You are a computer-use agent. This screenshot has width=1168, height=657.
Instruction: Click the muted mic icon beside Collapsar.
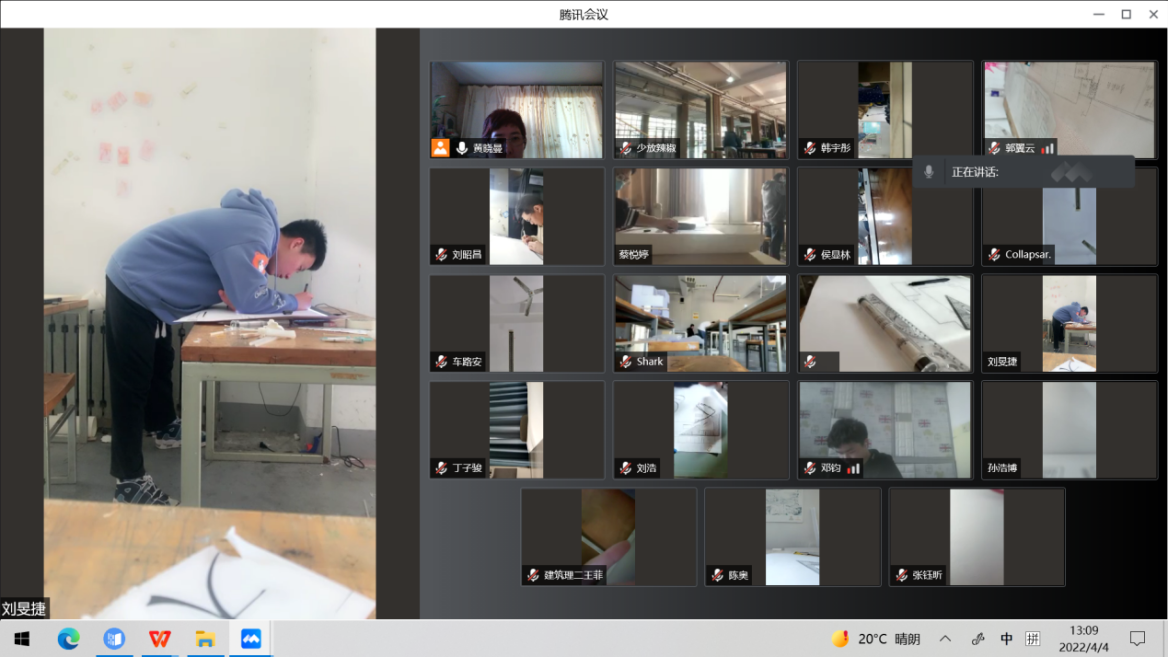(x=994, y=255)
